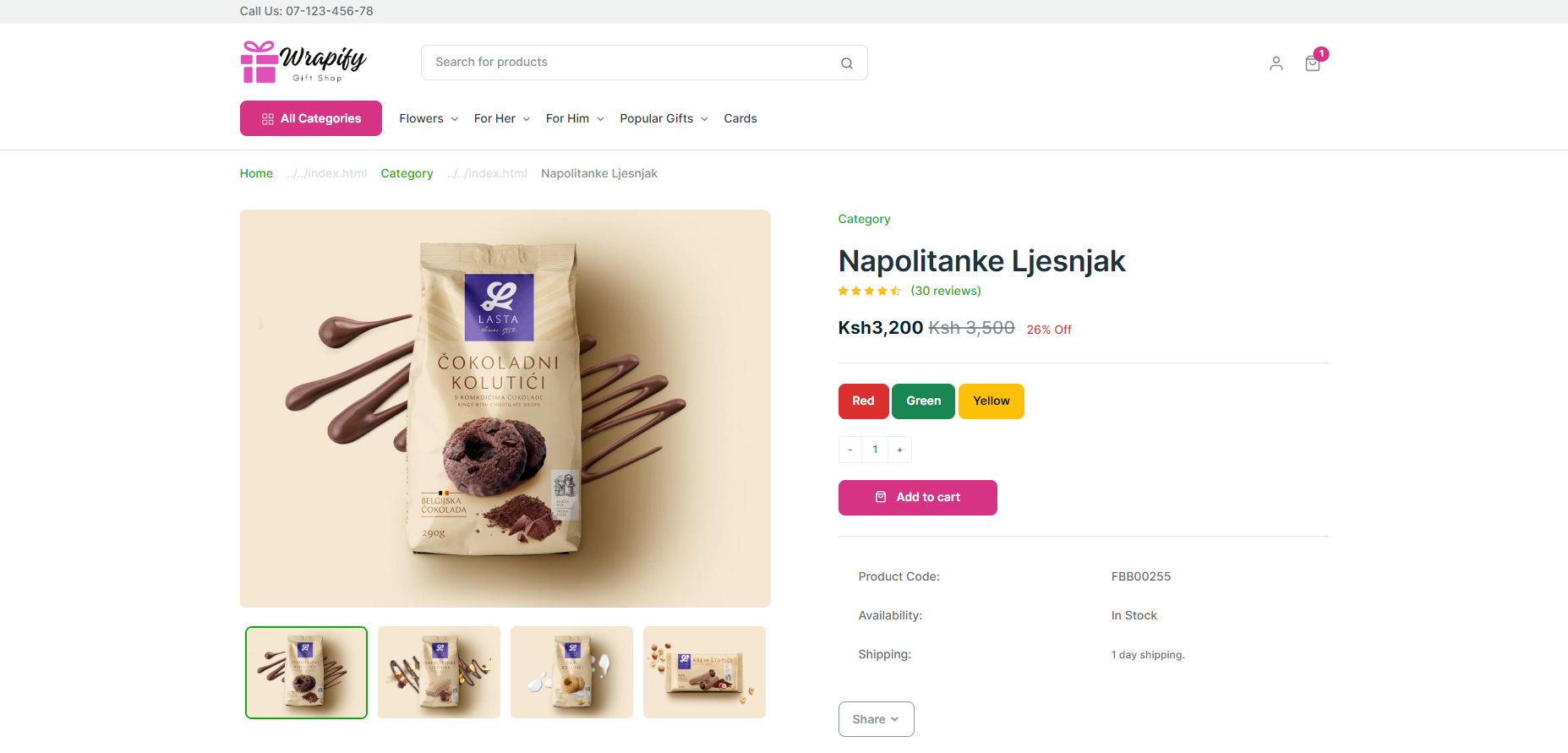Expand the For Her dropdown

[x=502, y=118]
